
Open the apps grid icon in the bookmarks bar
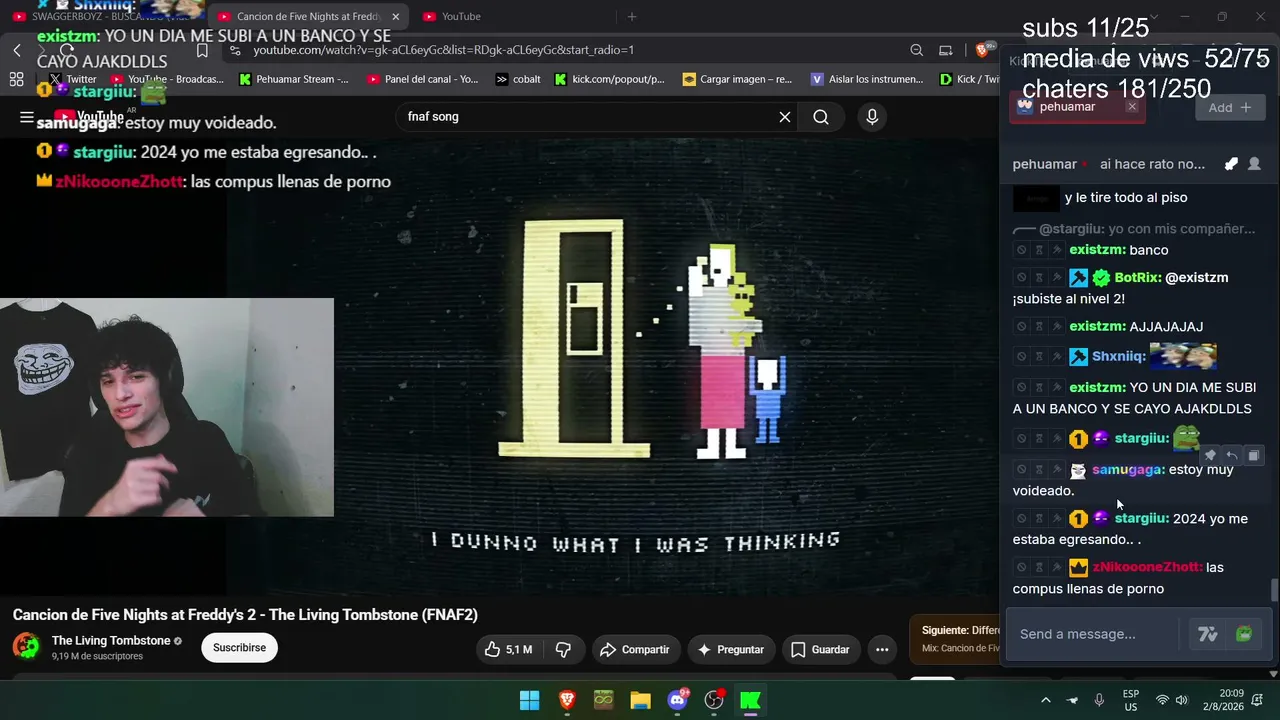pos(16,79)
